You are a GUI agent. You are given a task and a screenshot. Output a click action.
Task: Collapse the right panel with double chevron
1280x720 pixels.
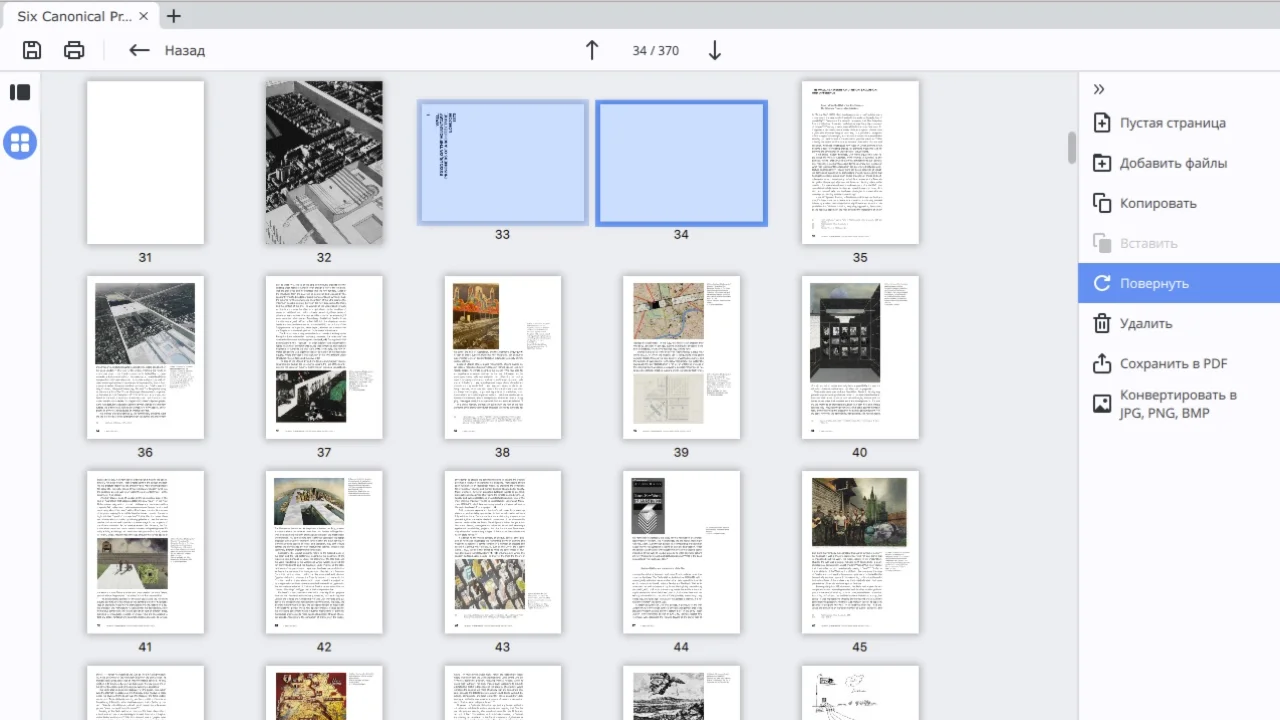[1099, 89]
